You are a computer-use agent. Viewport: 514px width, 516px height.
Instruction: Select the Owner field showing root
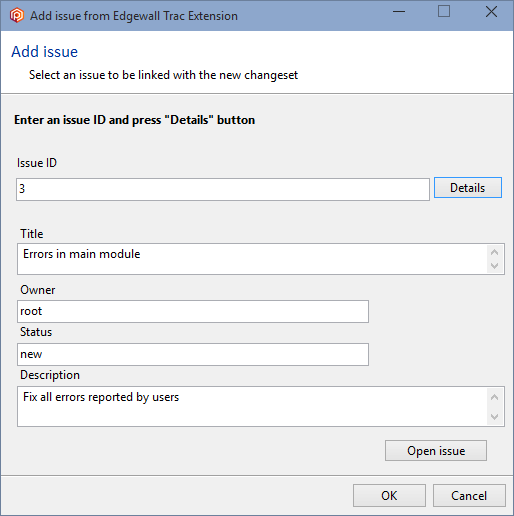(193, 311)
